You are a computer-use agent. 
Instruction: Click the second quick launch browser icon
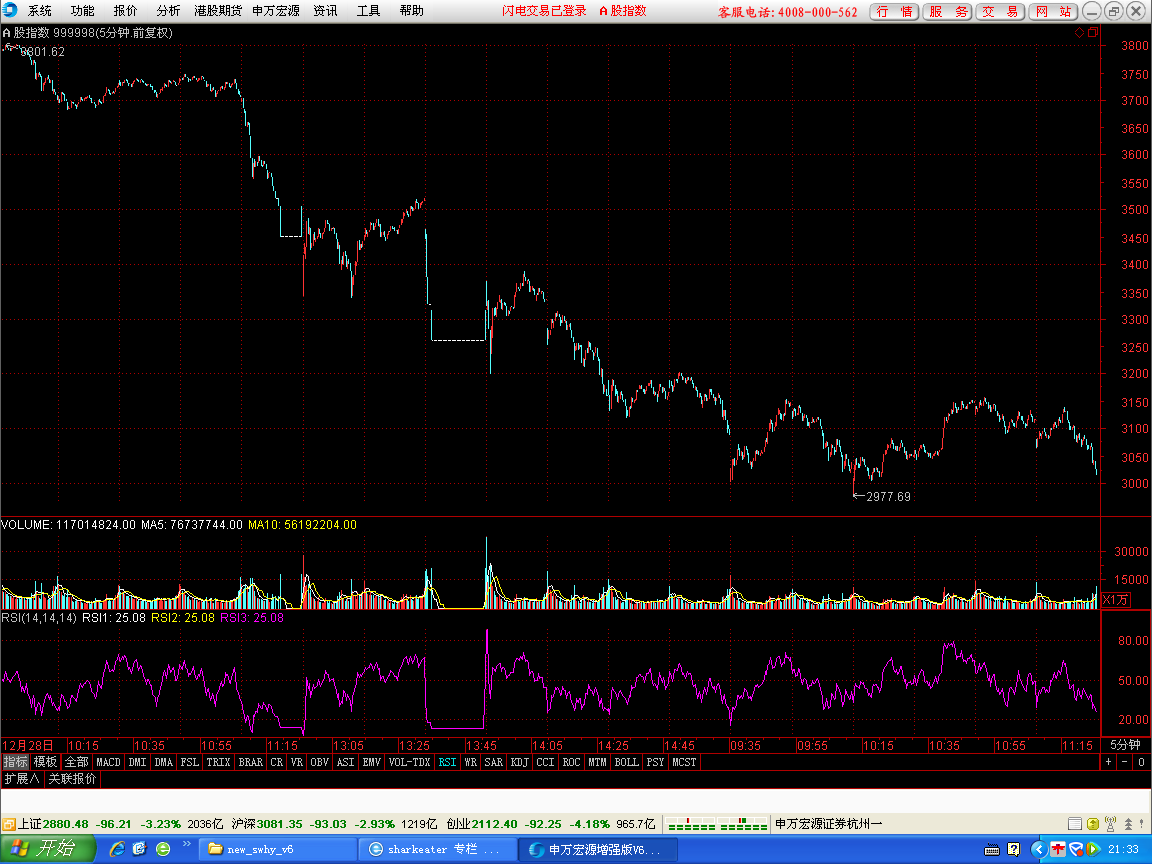[140, 849]
